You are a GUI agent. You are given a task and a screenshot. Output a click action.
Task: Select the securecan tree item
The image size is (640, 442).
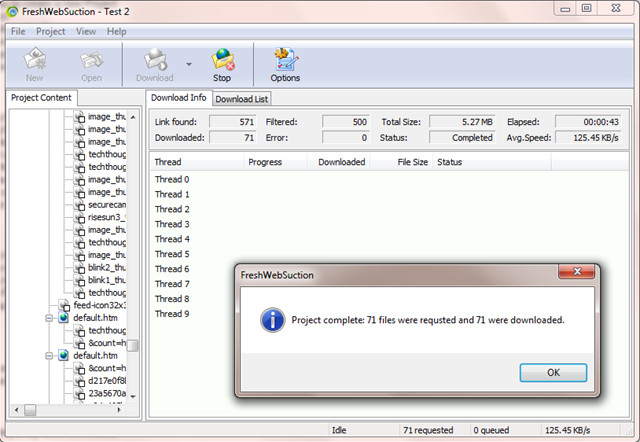[107, 205]
